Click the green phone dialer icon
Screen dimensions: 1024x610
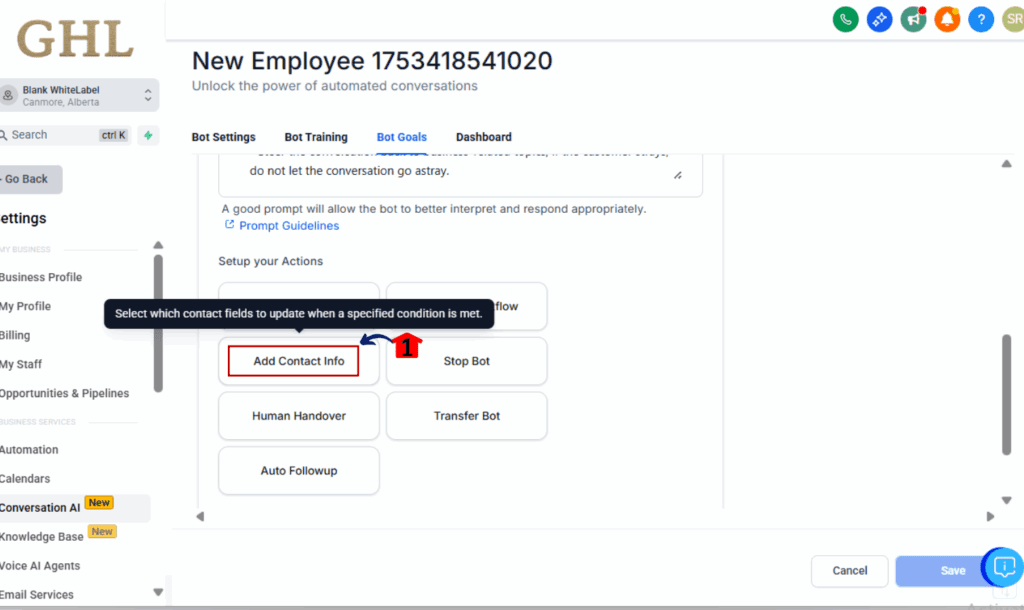tap(845, 20)
